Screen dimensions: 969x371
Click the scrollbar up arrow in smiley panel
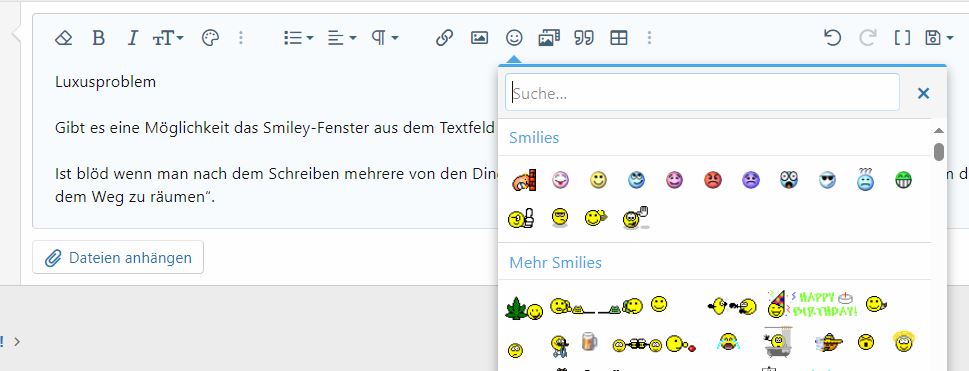pos(939,130)
